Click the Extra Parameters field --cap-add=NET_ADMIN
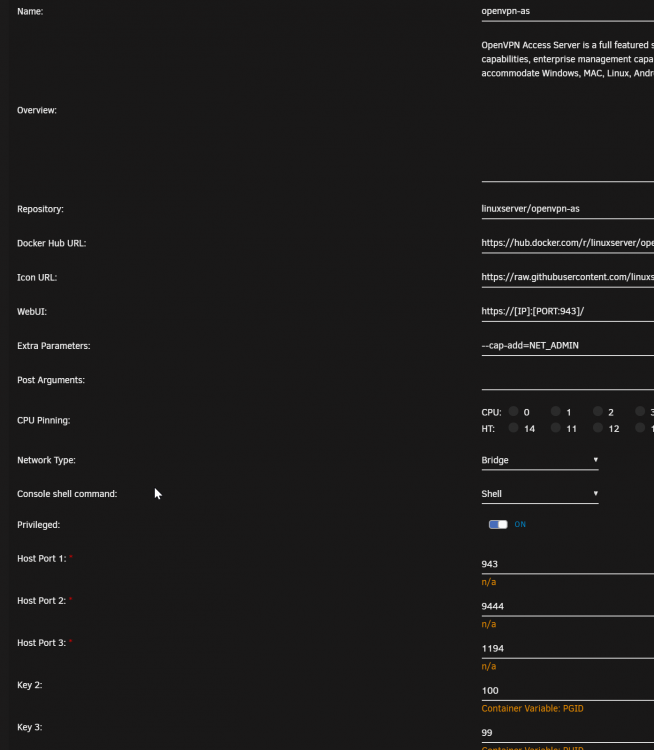Screen dimensions: 654x750 [567, 346]
